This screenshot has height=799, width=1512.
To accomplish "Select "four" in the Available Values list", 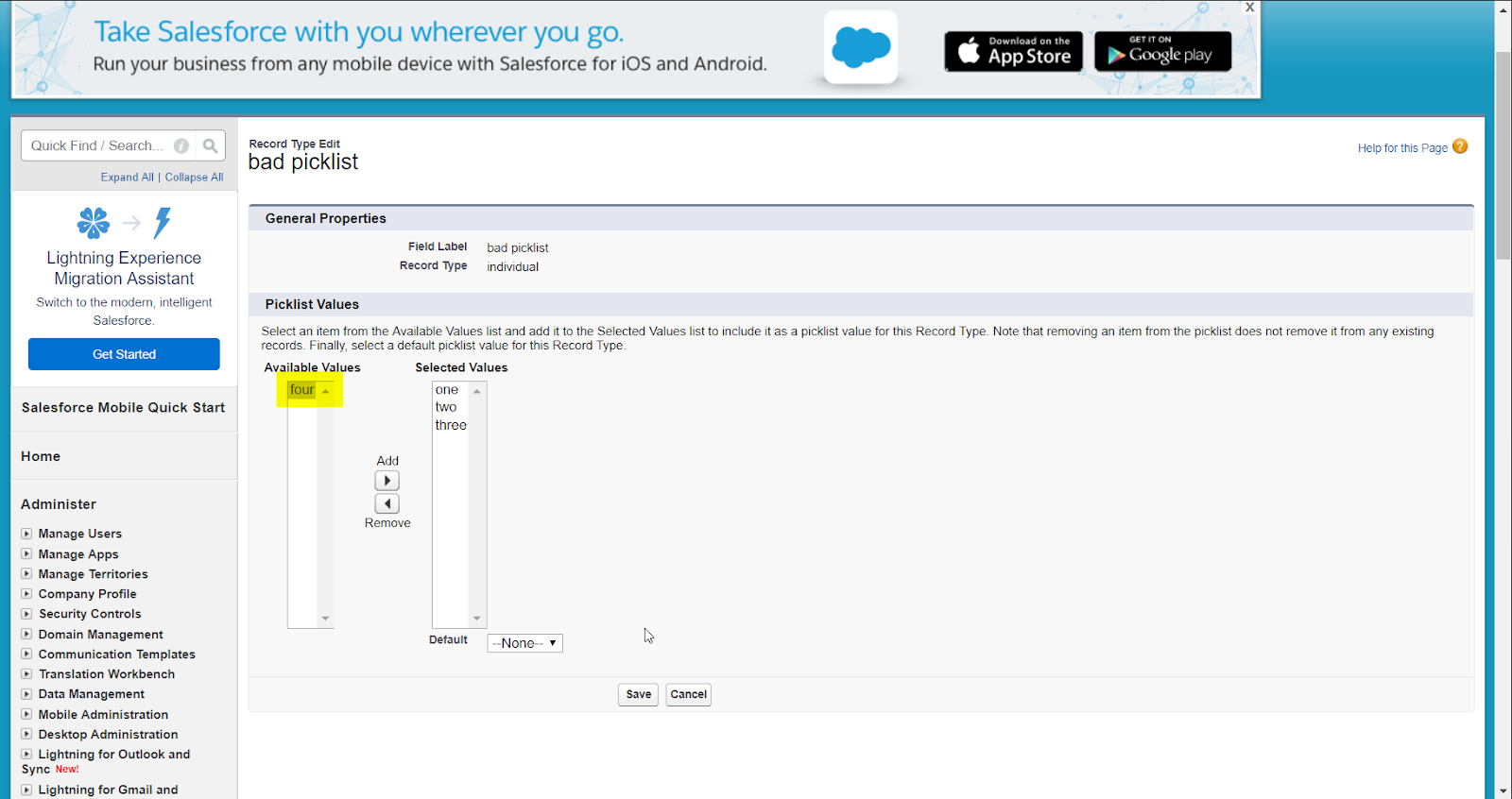I will pos(301,390).
